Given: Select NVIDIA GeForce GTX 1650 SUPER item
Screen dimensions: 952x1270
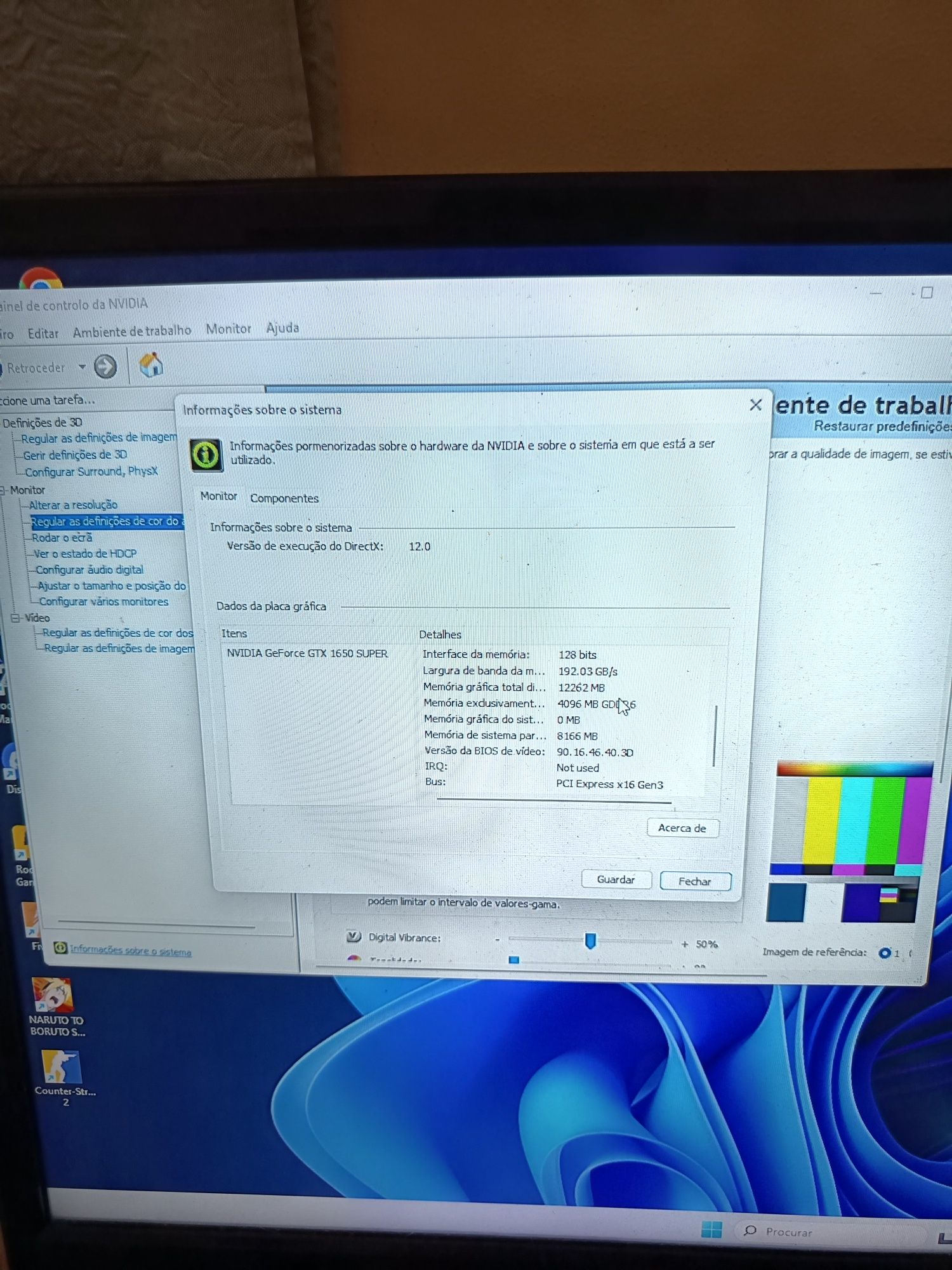Looking at the screenshot, I should (x=307, y=653).
